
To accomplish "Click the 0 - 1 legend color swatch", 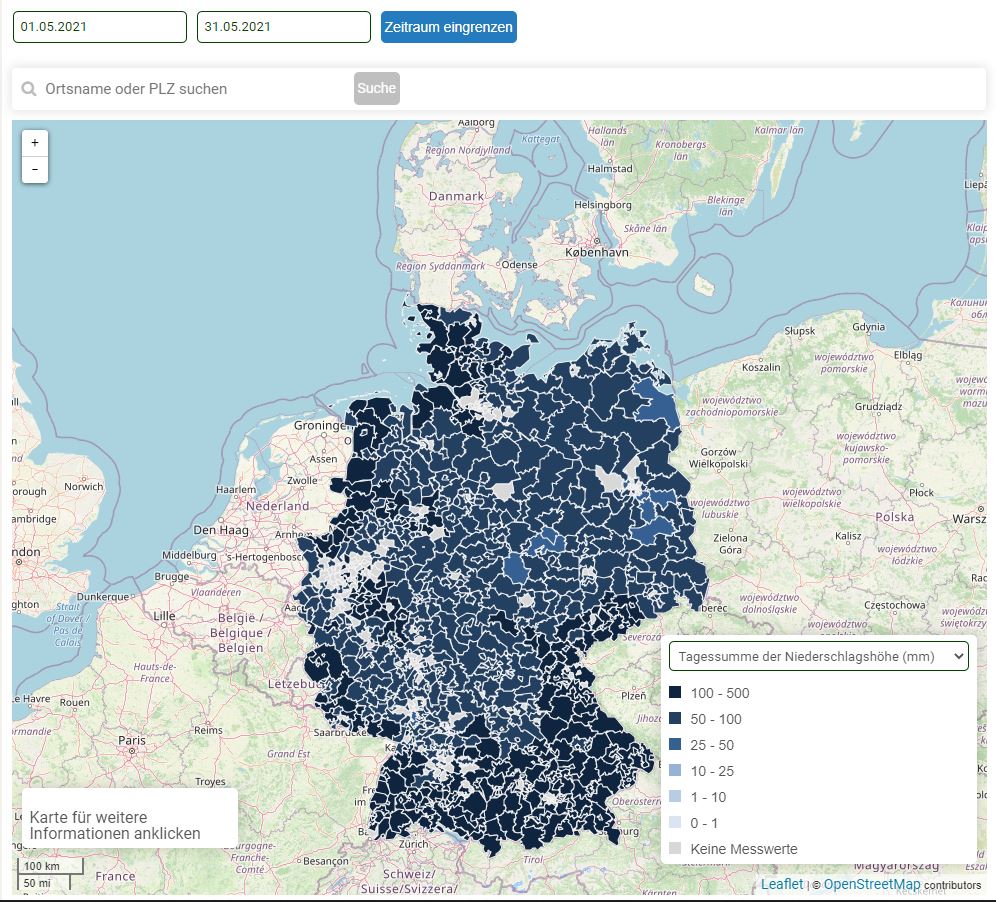I will pos(675,823).
